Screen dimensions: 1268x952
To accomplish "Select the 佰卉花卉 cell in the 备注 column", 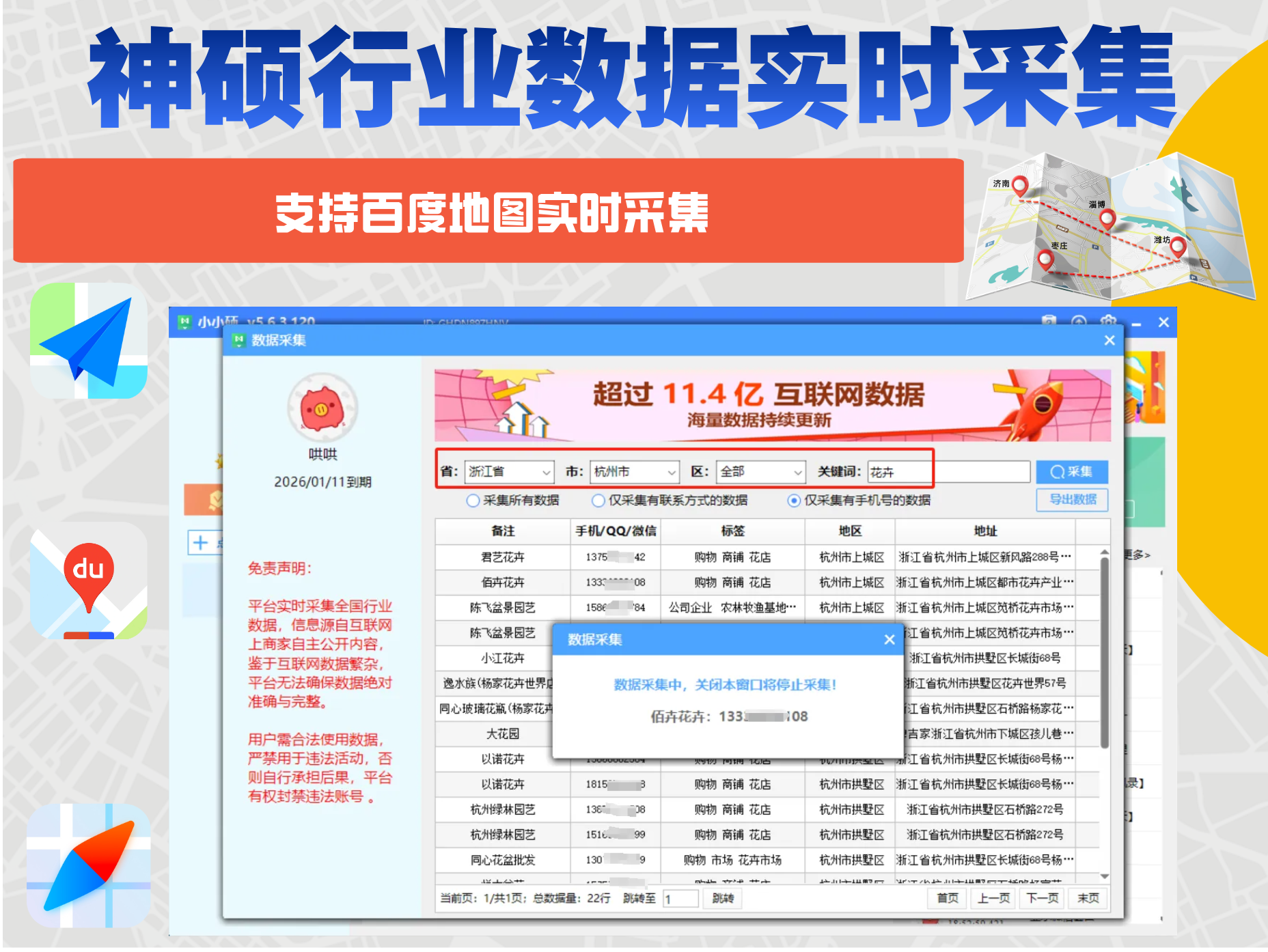I will tap(503, 583).
